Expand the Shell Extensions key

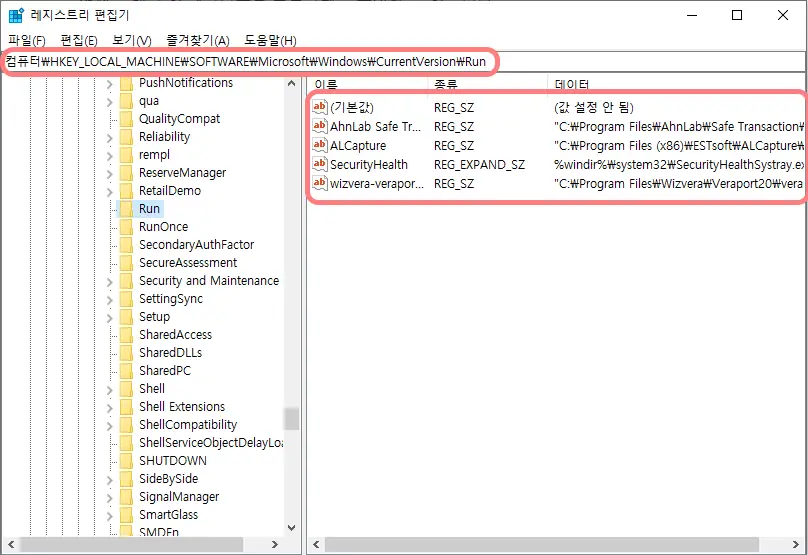pos(109,408)
